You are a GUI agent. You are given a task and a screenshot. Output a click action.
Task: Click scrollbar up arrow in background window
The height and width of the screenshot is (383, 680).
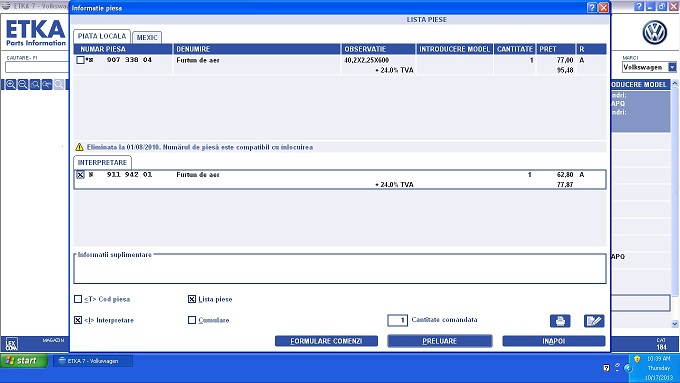tap(675, 83)
